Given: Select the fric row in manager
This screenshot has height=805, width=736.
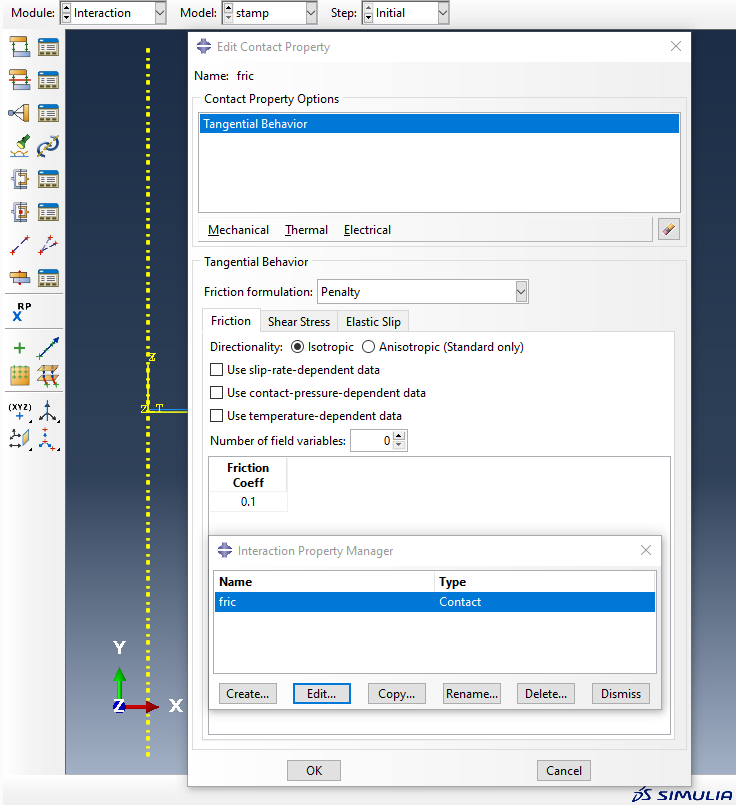Looking at the screenshot, I should pyautogui.click(x=435, y=602).
